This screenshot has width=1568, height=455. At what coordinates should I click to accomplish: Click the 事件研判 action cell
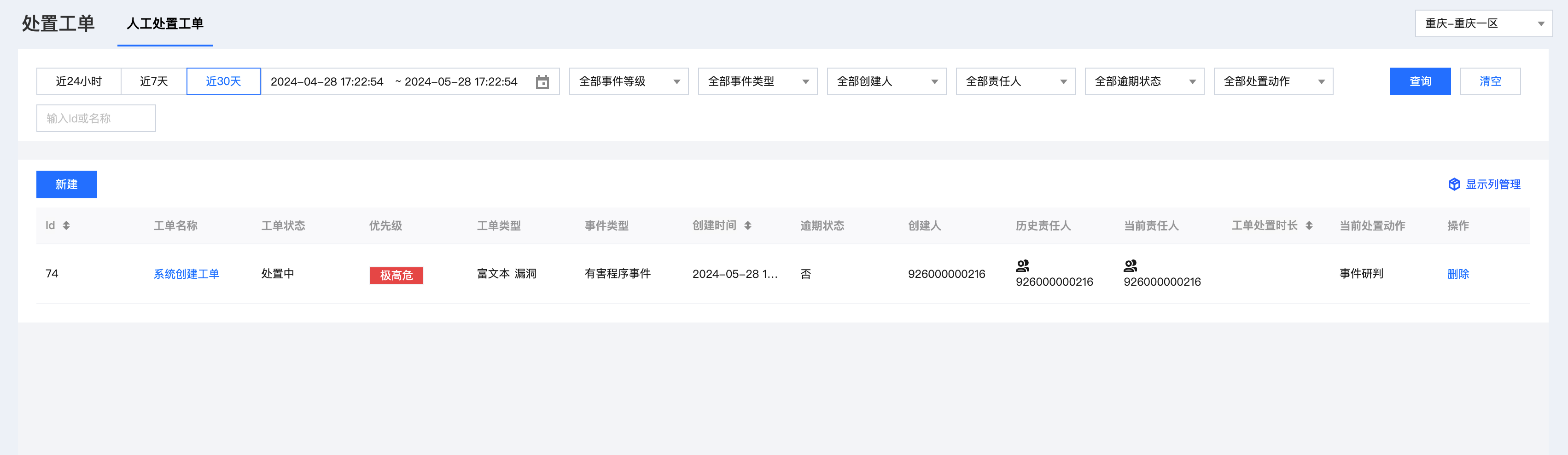pyautogui.click(x=1362, y=274)
